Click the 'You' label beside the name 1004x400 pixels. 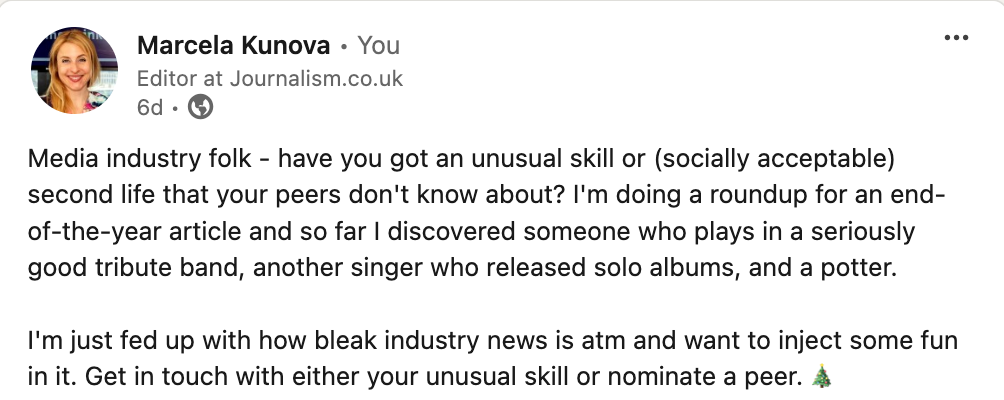(378, 45)
